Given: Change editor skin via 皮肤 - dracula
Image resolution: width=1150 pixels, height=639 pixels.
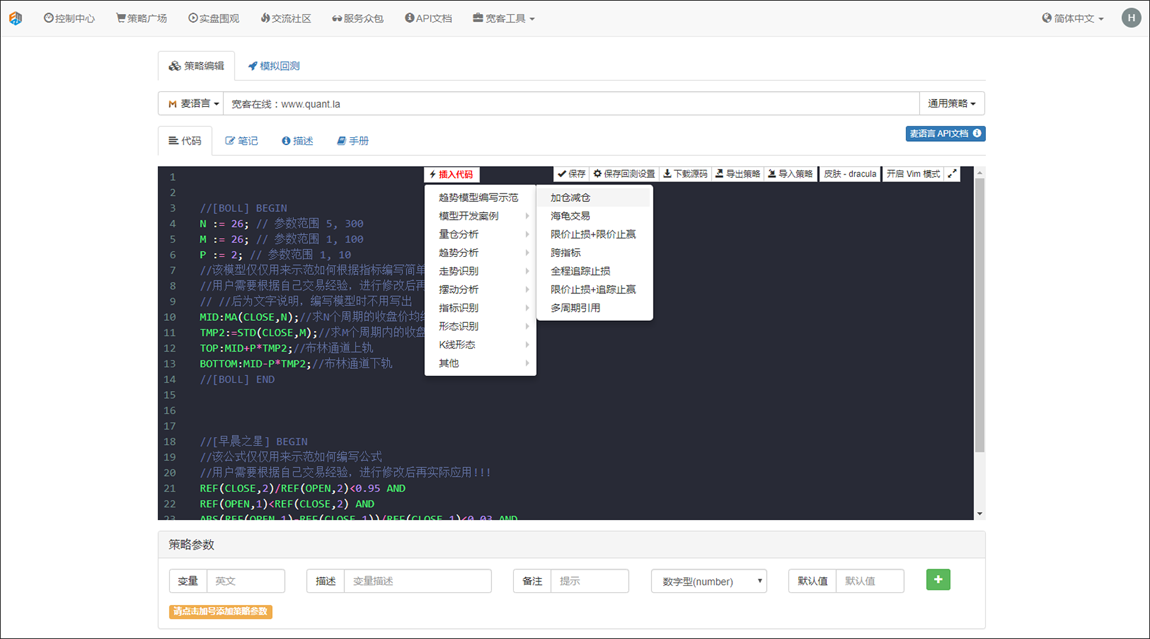Looking at the screenshot, I should (849, 174).
